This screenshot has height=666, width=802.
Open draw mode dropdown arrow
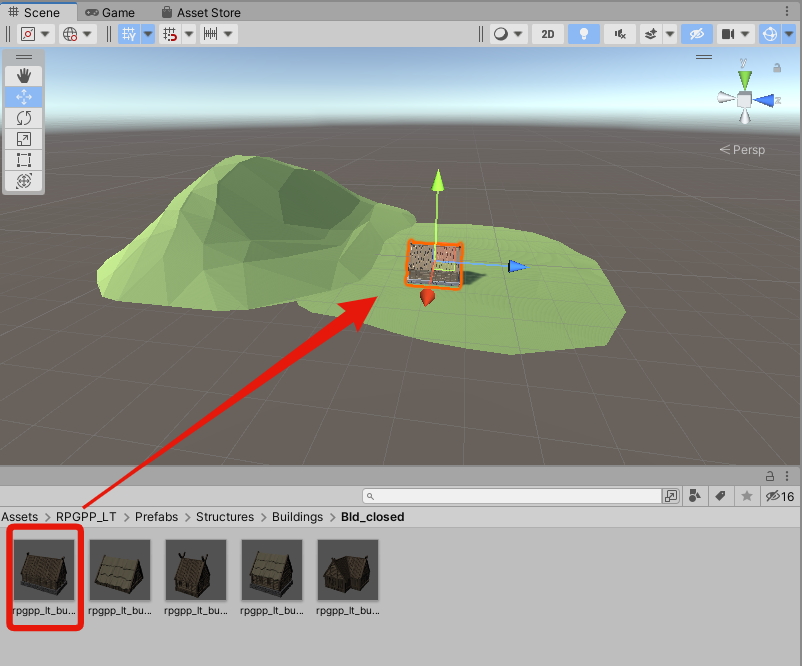pyautogui.click(x=518, y=34)
